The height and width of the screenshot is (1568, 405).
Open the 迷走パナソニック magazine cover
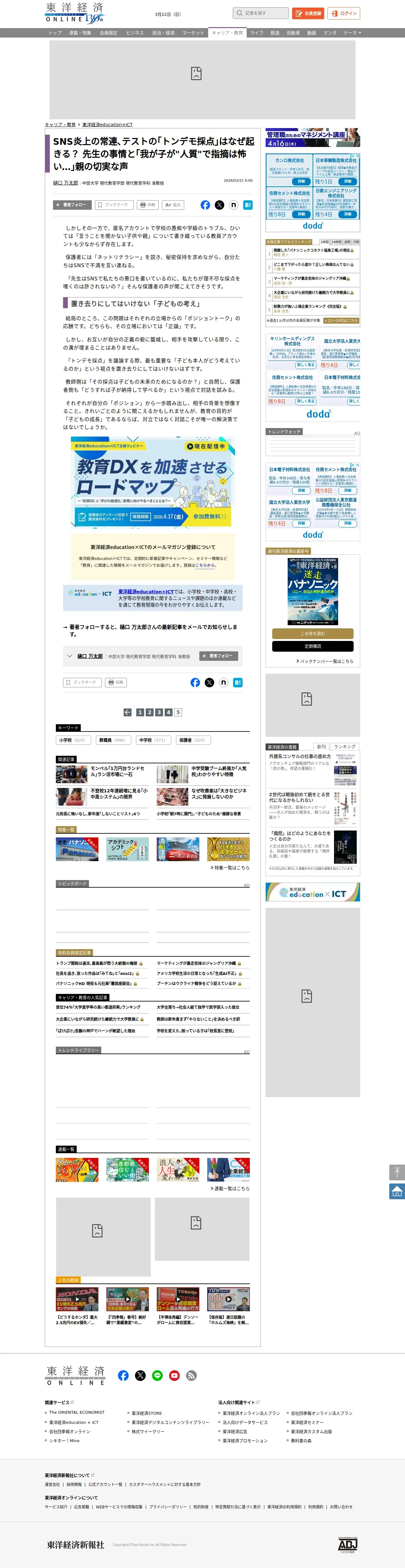coord(313,592)
